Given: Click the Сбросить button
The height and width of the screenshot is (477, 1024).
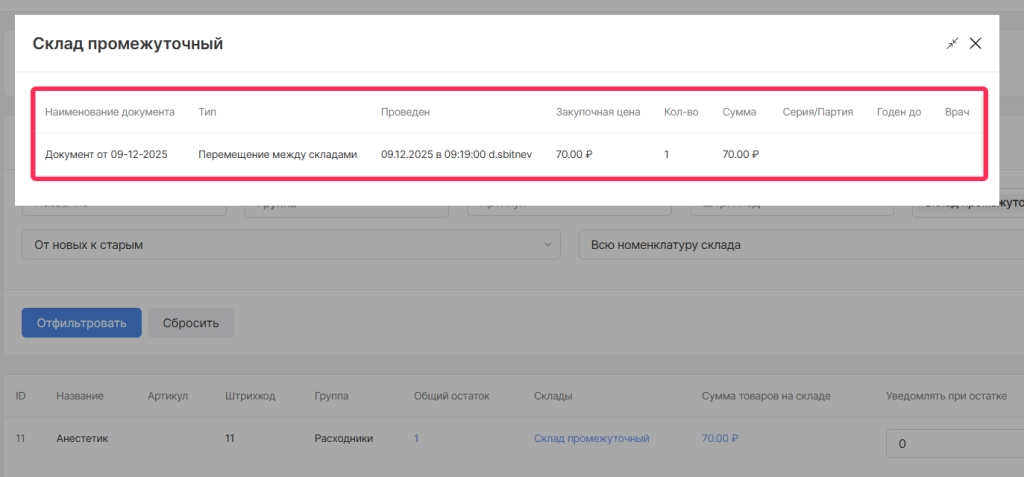Looking at the screenshot, I should point(190,323).
